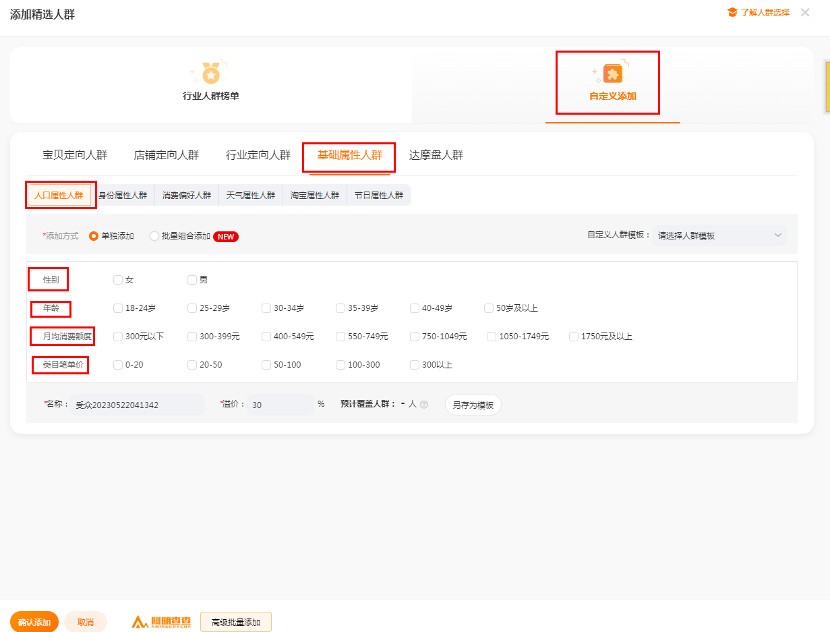Click the 行业人群榜单 medal icon
This screenshot has height=632, width=830.
tap(210, 73)
